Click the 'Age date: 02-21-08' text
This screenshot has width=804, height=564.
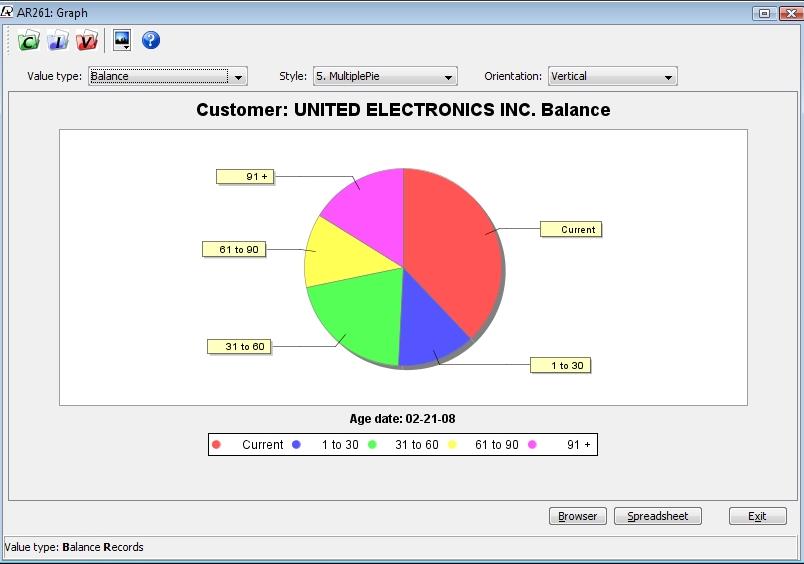click(403, 419)
